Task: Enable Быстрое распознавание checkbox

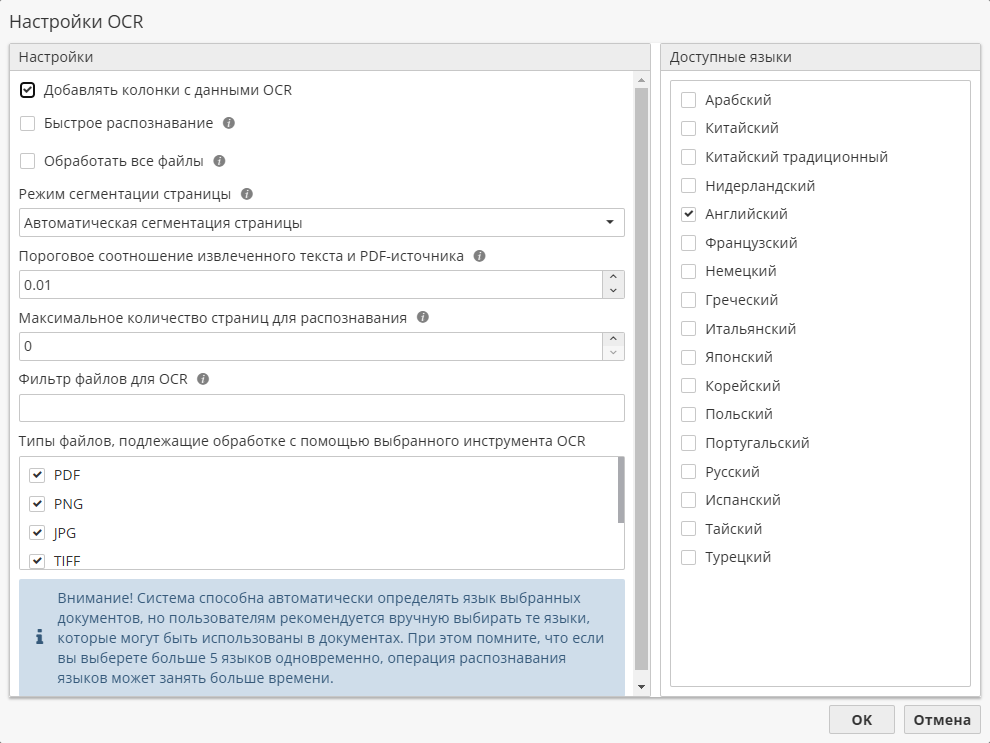Action: tap(27, 123)
